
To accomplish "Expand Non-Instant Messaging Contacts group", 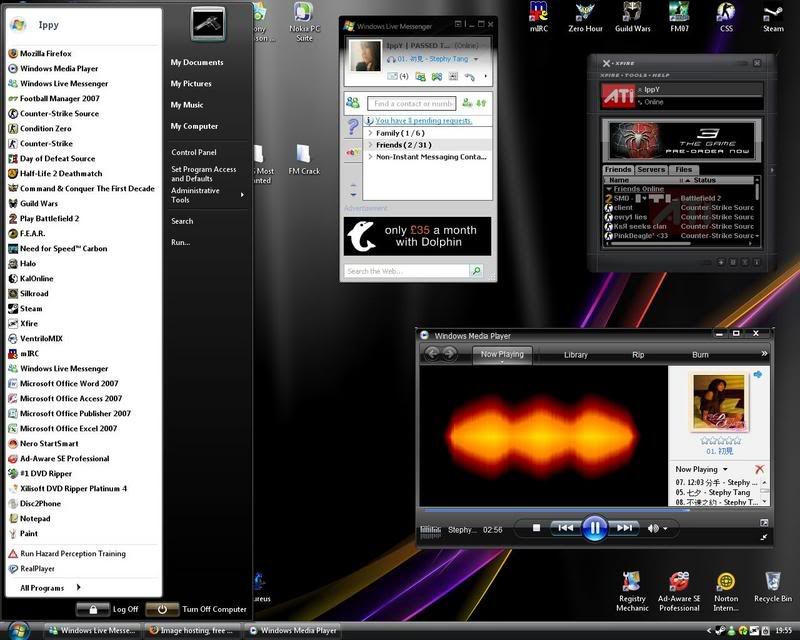I will pyautogui.click(x=370, y=157).
